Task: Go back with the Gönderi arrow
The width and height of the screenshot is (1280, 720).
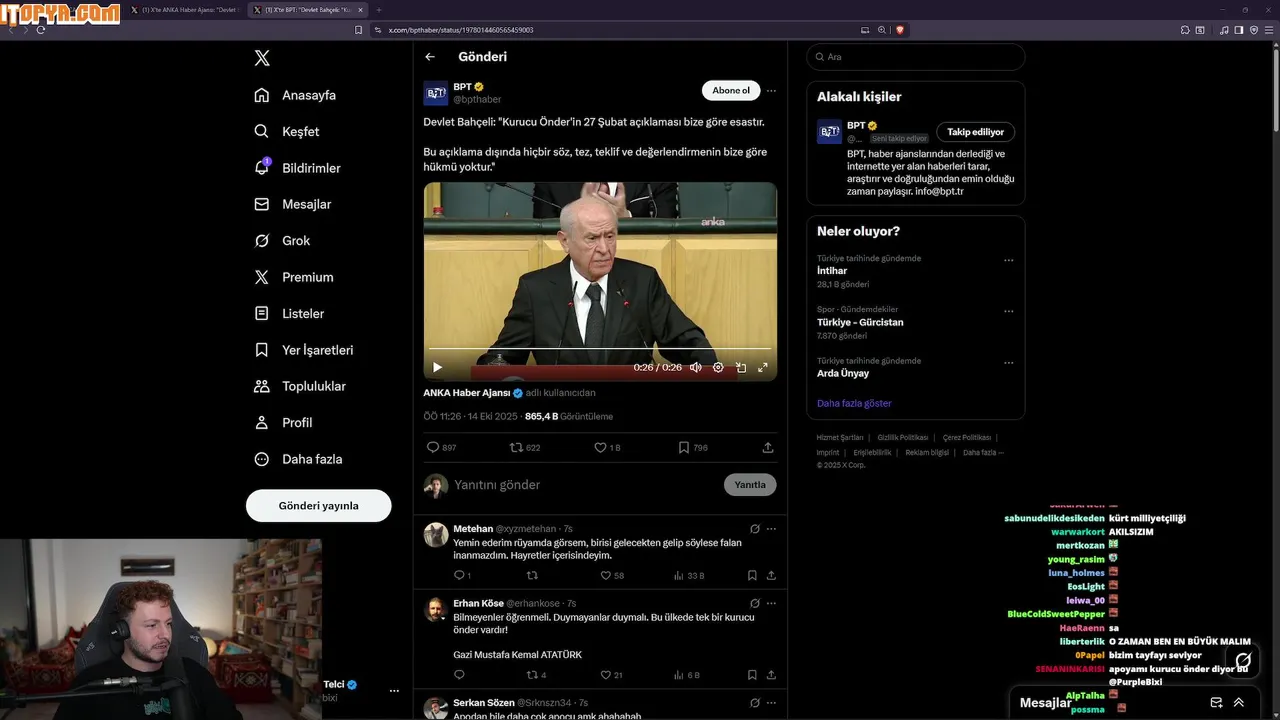Action: 430,57
